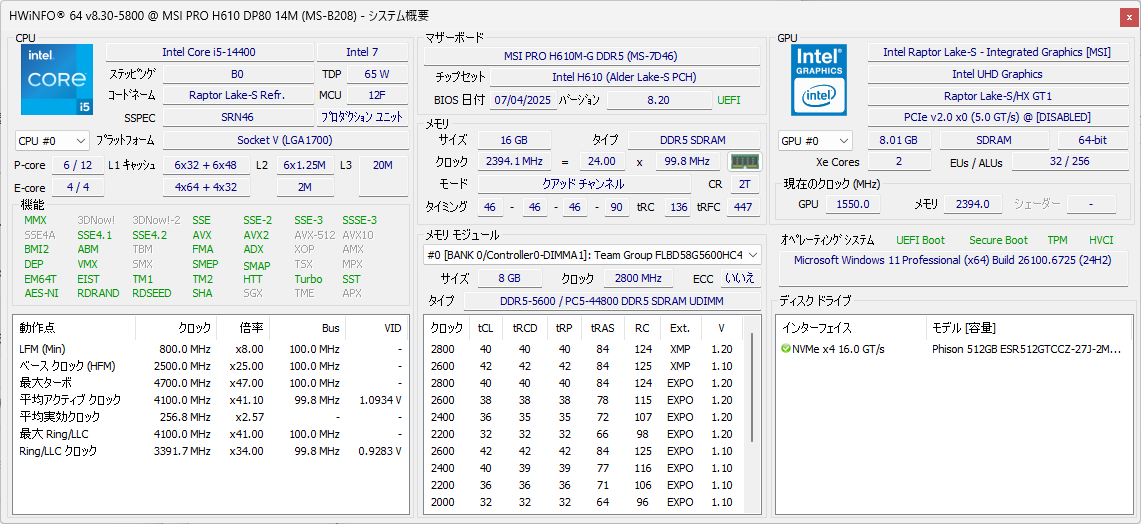The height and width of the screenshot is (524, 1141).
Task: Click the Intel UHD Graphics field
Action: point(996,74)
